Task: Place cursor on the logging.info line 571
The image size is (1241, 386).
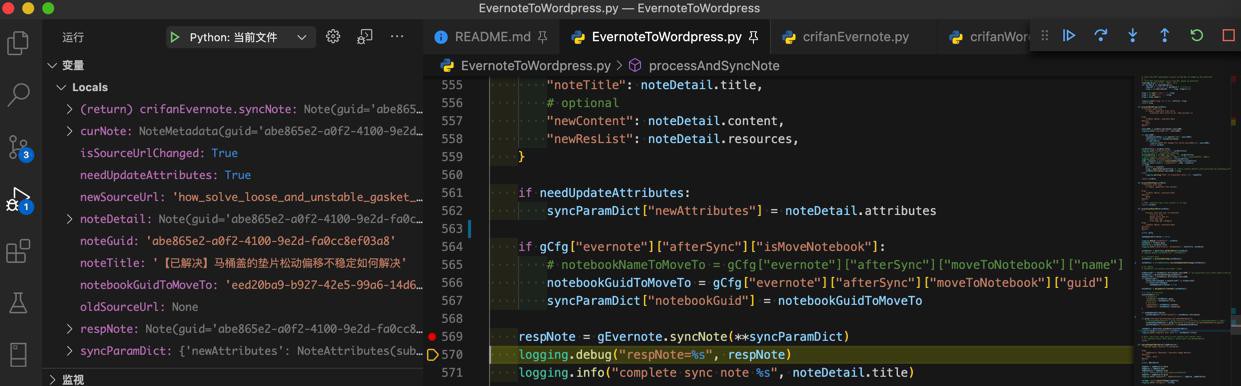Action: 716,373
